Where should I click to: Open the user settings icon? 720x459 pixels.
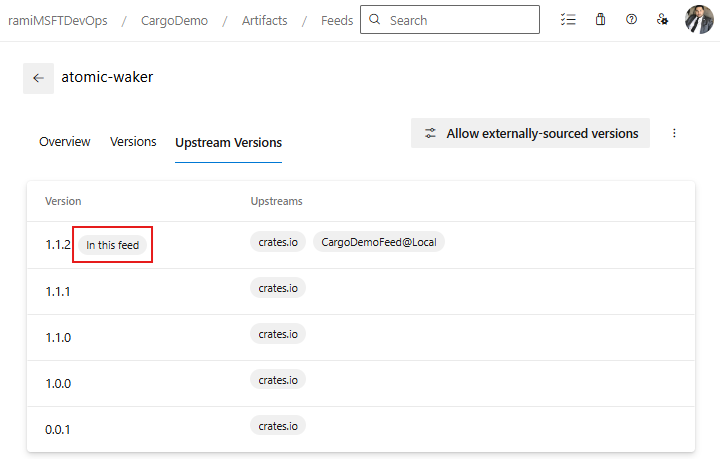click(662, 19)
